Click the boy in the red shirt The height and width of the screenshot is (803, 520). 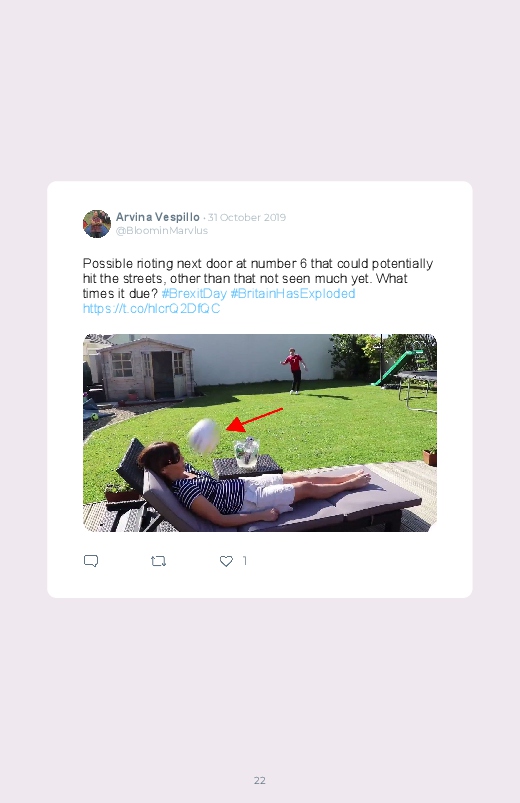click(294, 371)
